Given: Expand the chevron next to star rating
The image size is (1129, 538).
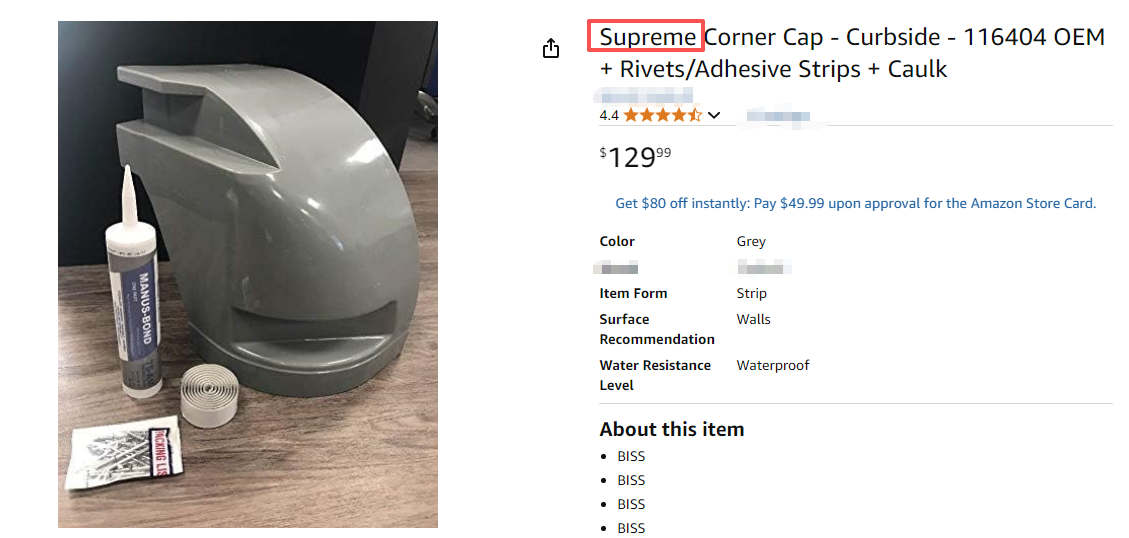Looking at the screenshot, I should (714, 115).
